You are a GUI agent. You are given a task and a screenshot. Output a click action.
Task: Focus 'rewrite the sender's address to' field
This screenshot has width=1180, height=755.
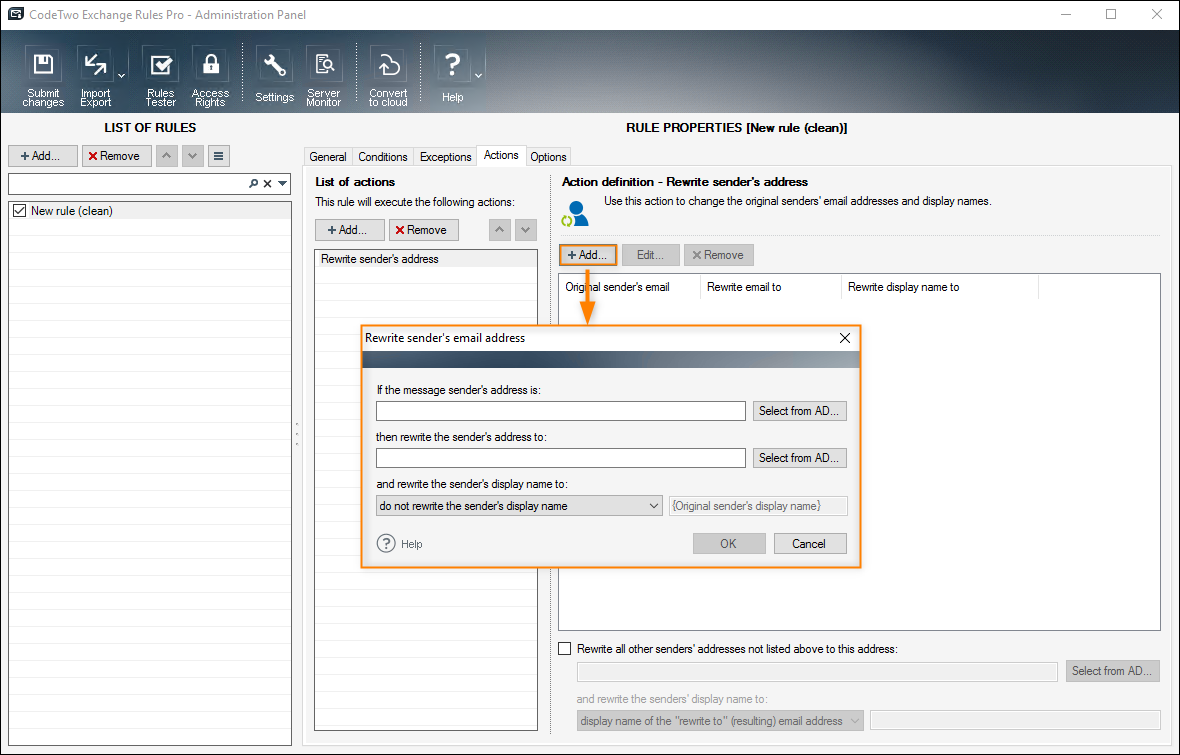[561, 458]
